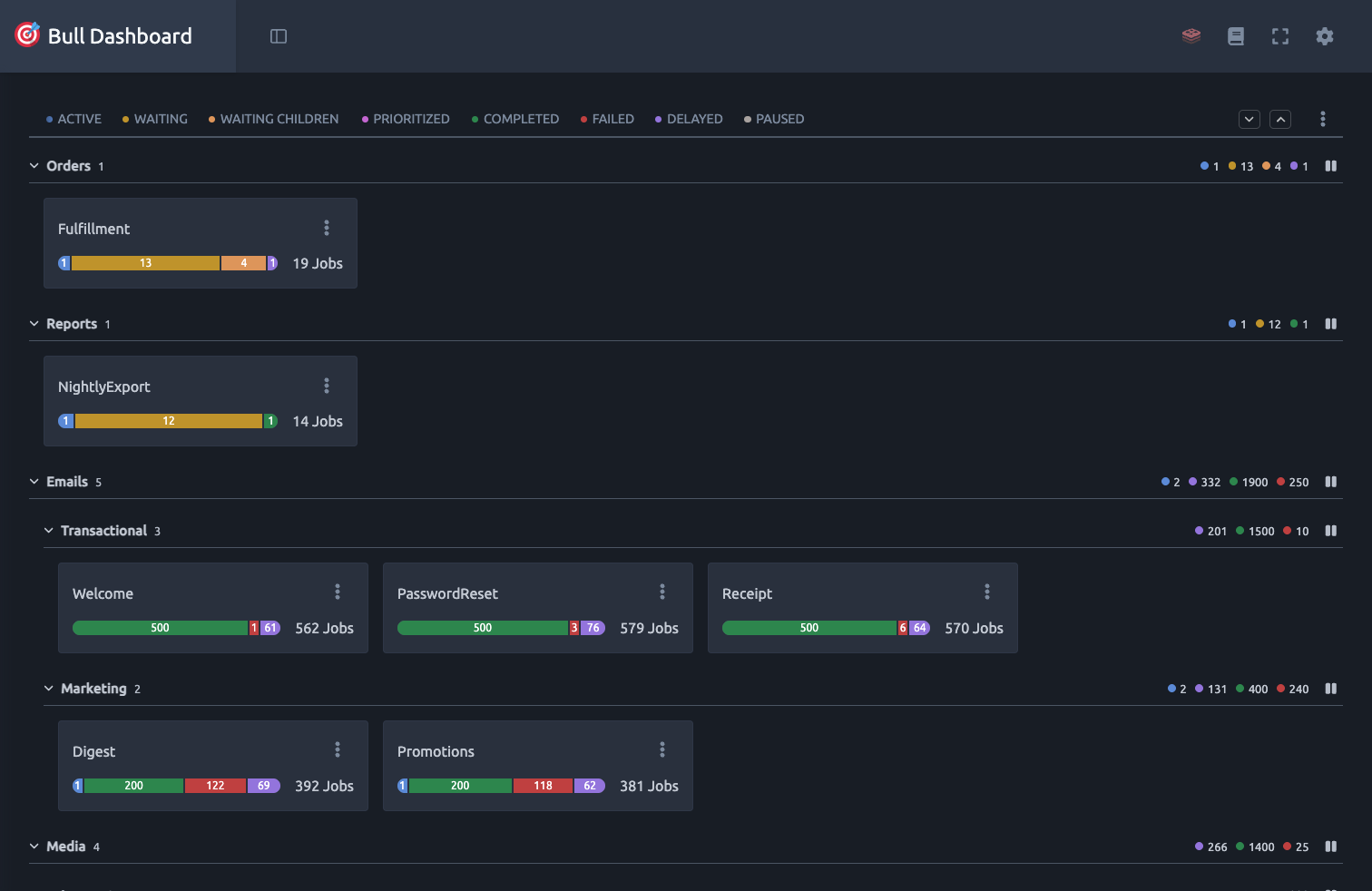1372x891 pixels.
Task: Toggle DELAYED status filter
Action: click(x=690, y=119)
